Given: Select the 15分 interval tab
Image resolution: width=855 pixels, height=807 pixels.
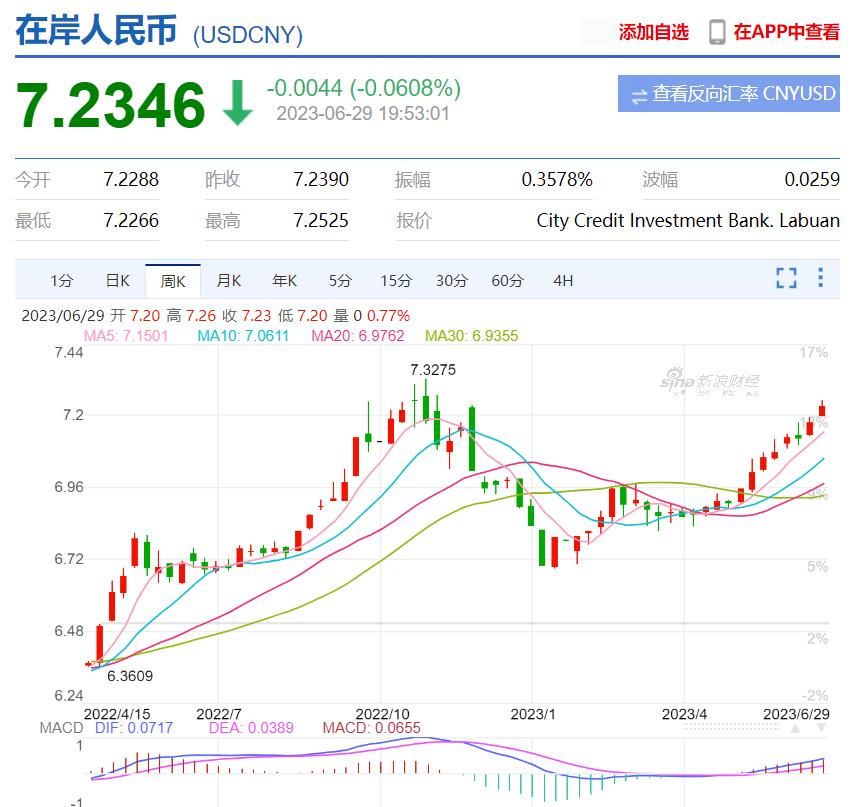Looking at the screenshot, I should pyautogui.click(x=396, y=281).
